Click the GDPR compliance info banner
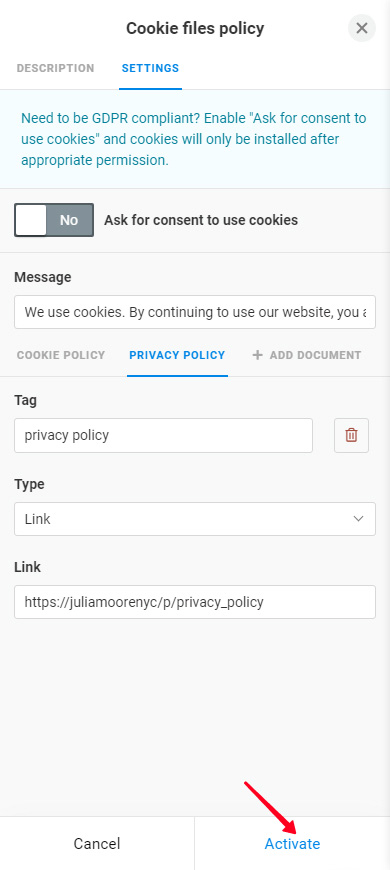Screen dimensions: 390x870 [195, 139]
